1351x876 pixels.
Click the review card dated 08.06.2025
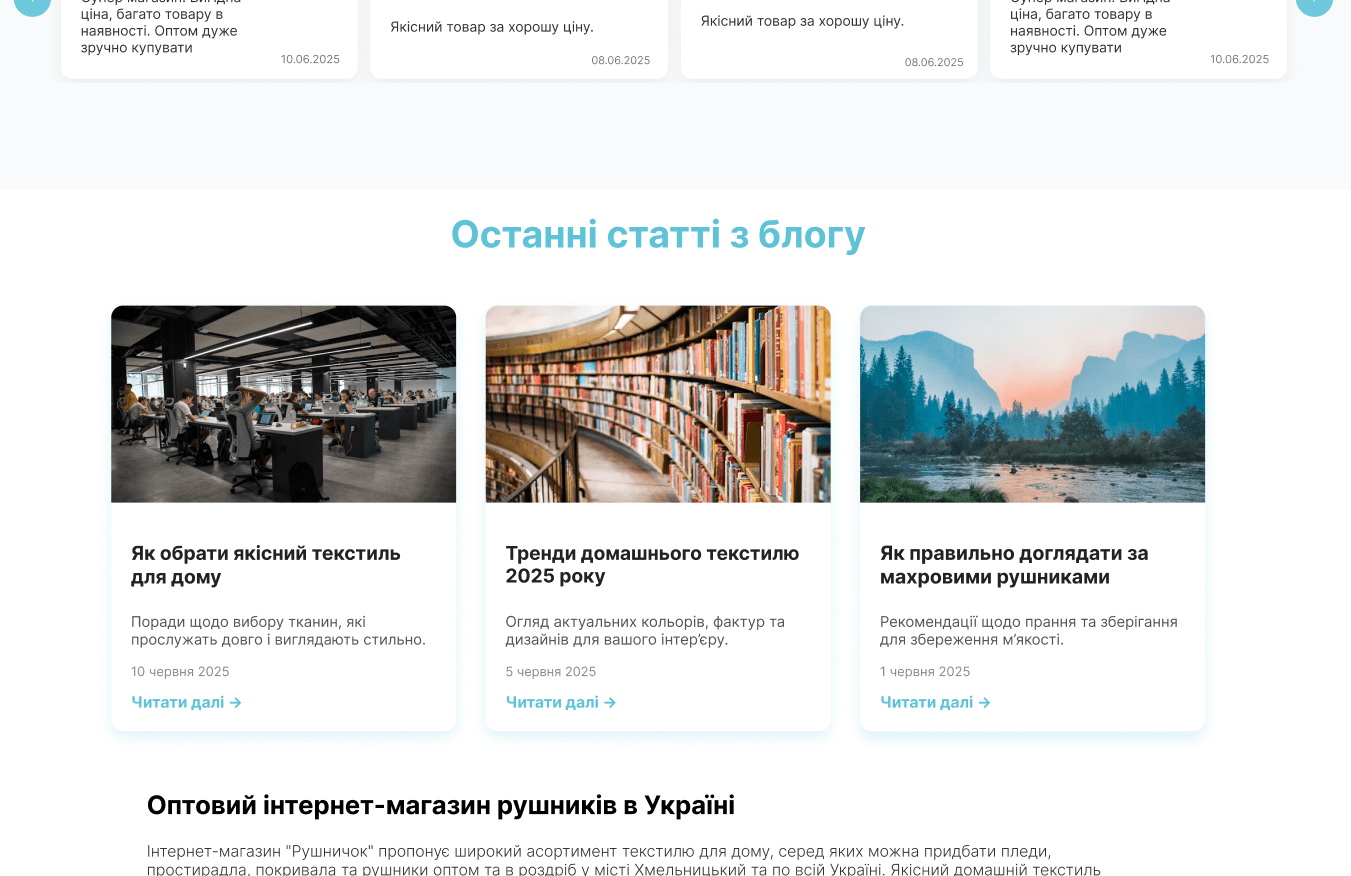tap(518, 35)
